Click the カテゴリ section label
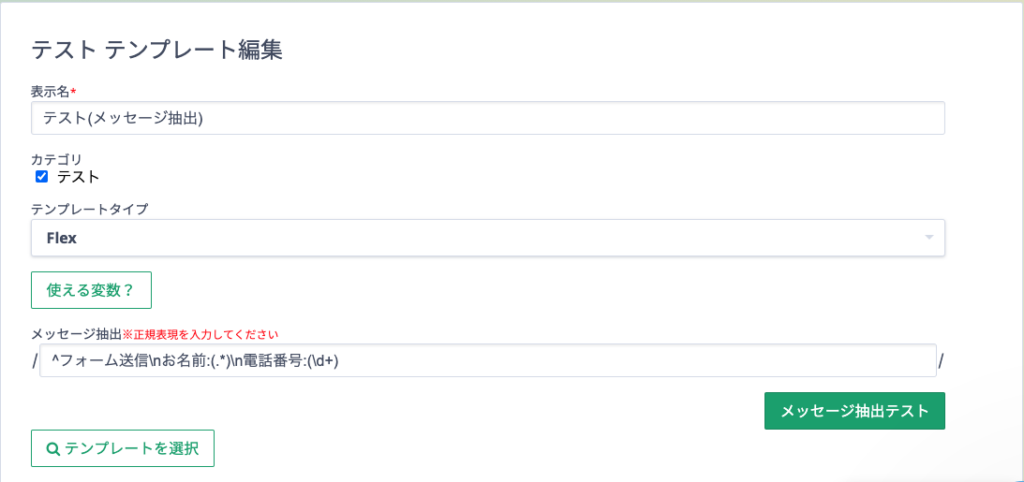This screenshot has width=1024, height=482. (x=57, y=159)
